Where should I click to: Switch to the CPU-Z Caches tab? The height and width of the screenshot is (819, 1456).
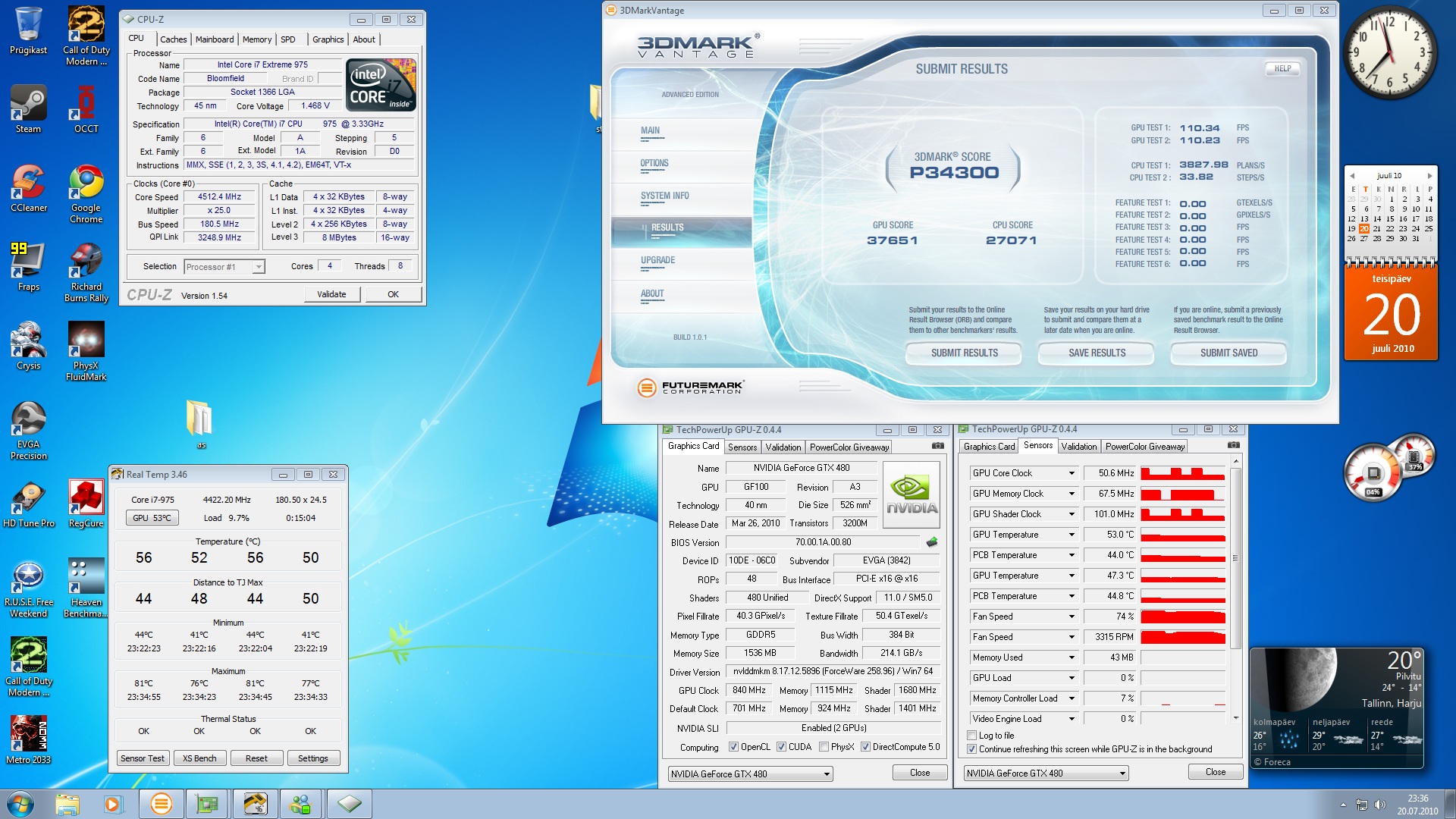click(173, 39)
